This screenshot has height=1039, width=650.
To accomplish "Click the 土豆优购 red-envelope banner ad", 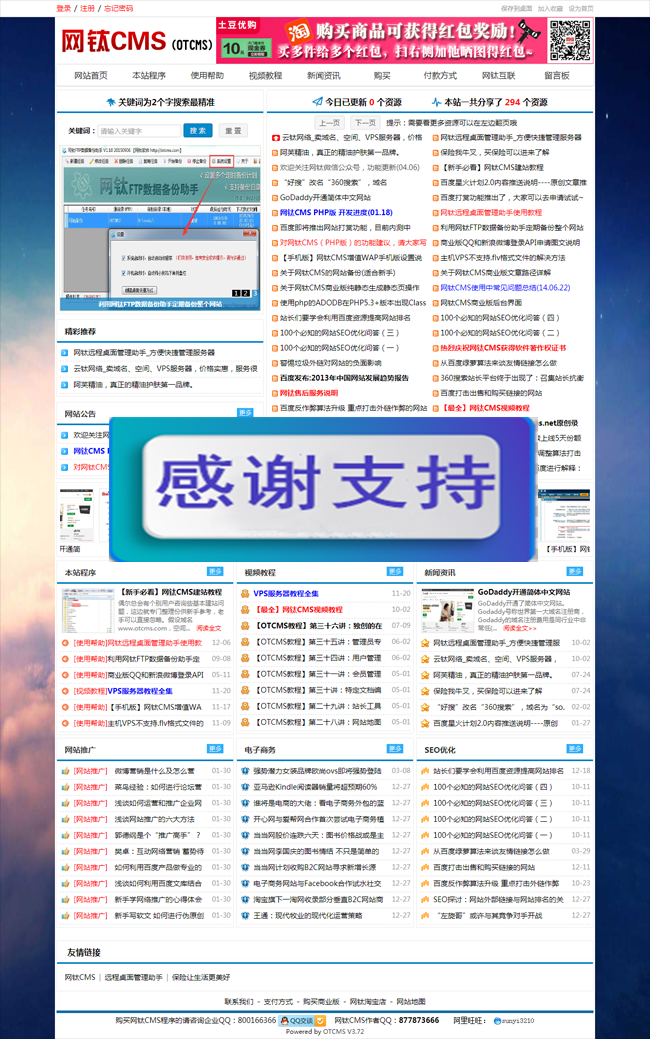I will pyautogui.click(x=381, y=40).
